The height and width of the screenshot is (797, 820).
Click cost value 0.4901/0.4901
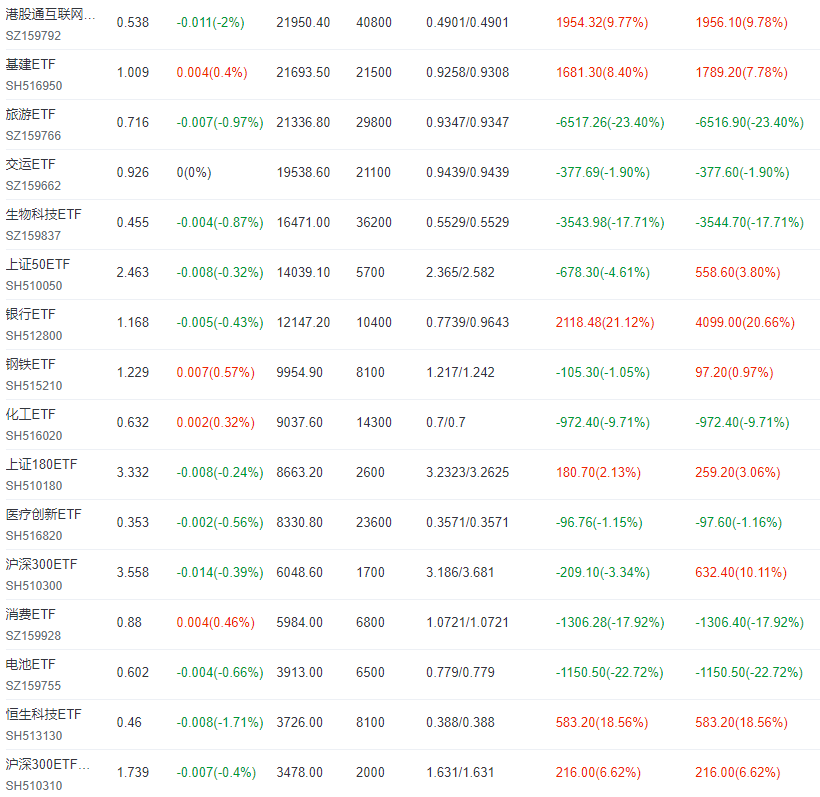click(x=468, y=22)
